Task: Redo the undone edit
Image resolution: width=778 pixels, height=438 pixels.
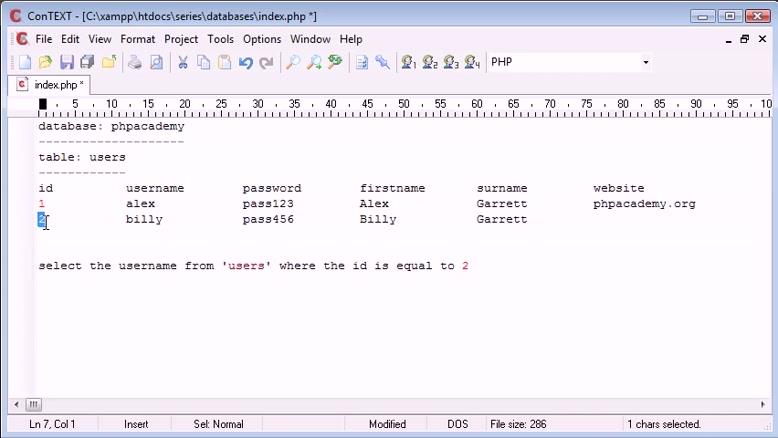Action: coord(266,63)
